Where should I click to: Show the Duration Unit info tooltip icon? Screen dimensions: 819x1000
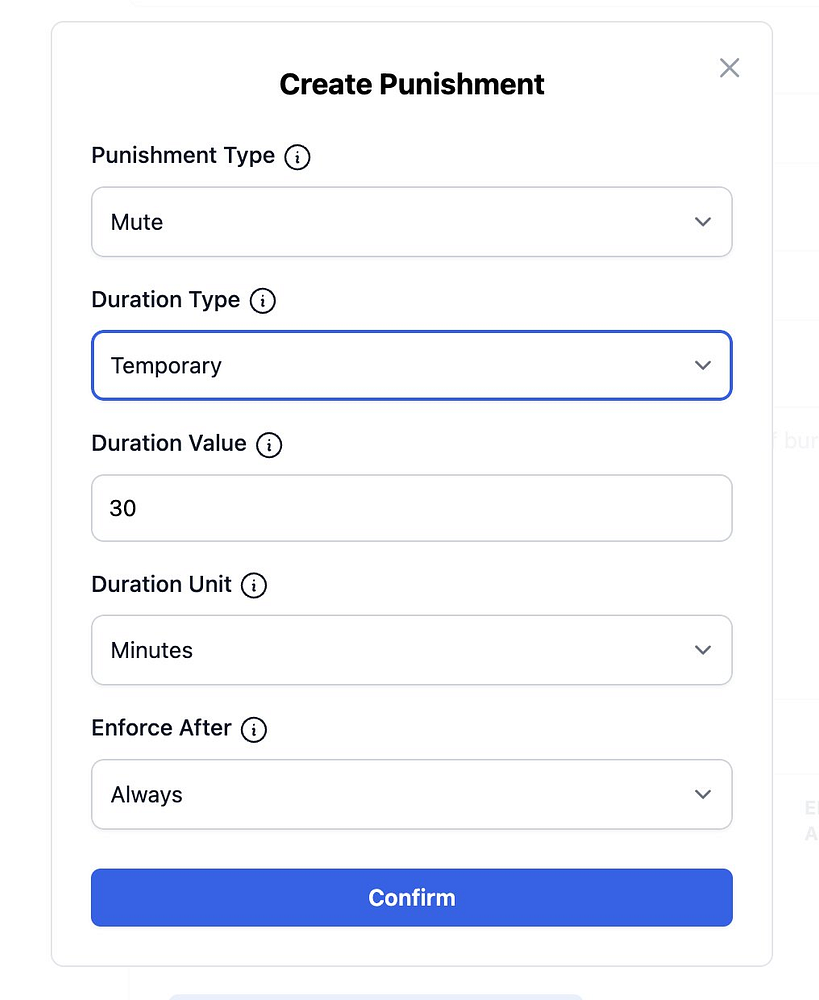(254, 586)
